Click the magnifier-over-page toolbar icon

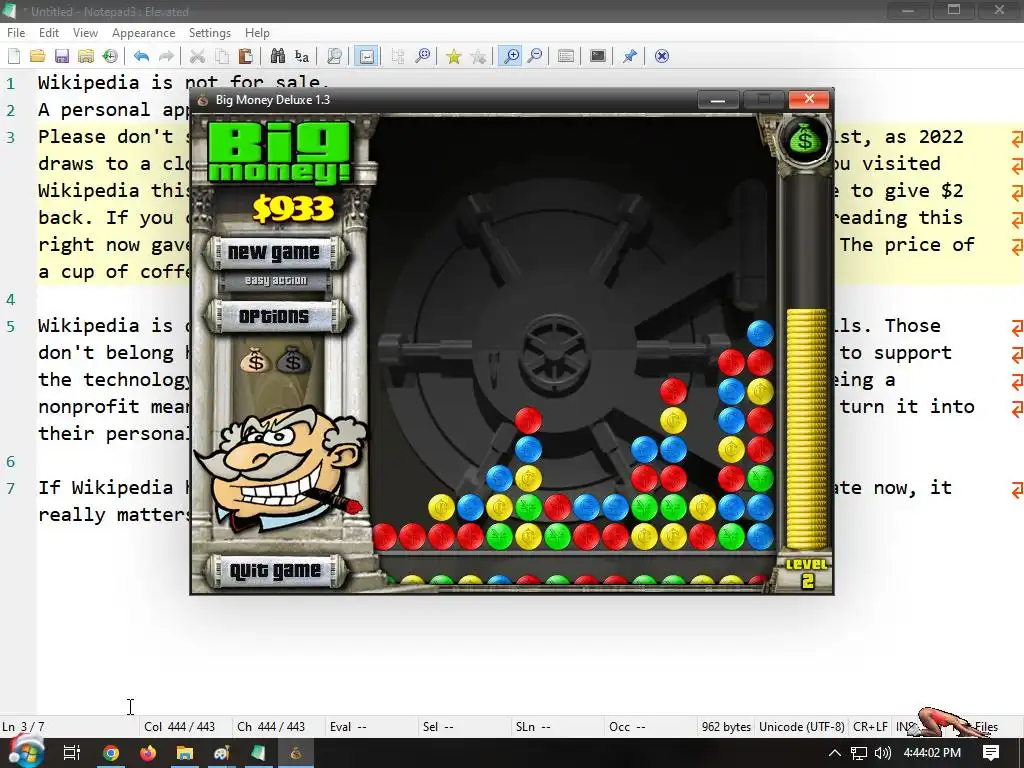tap(334, 56)
